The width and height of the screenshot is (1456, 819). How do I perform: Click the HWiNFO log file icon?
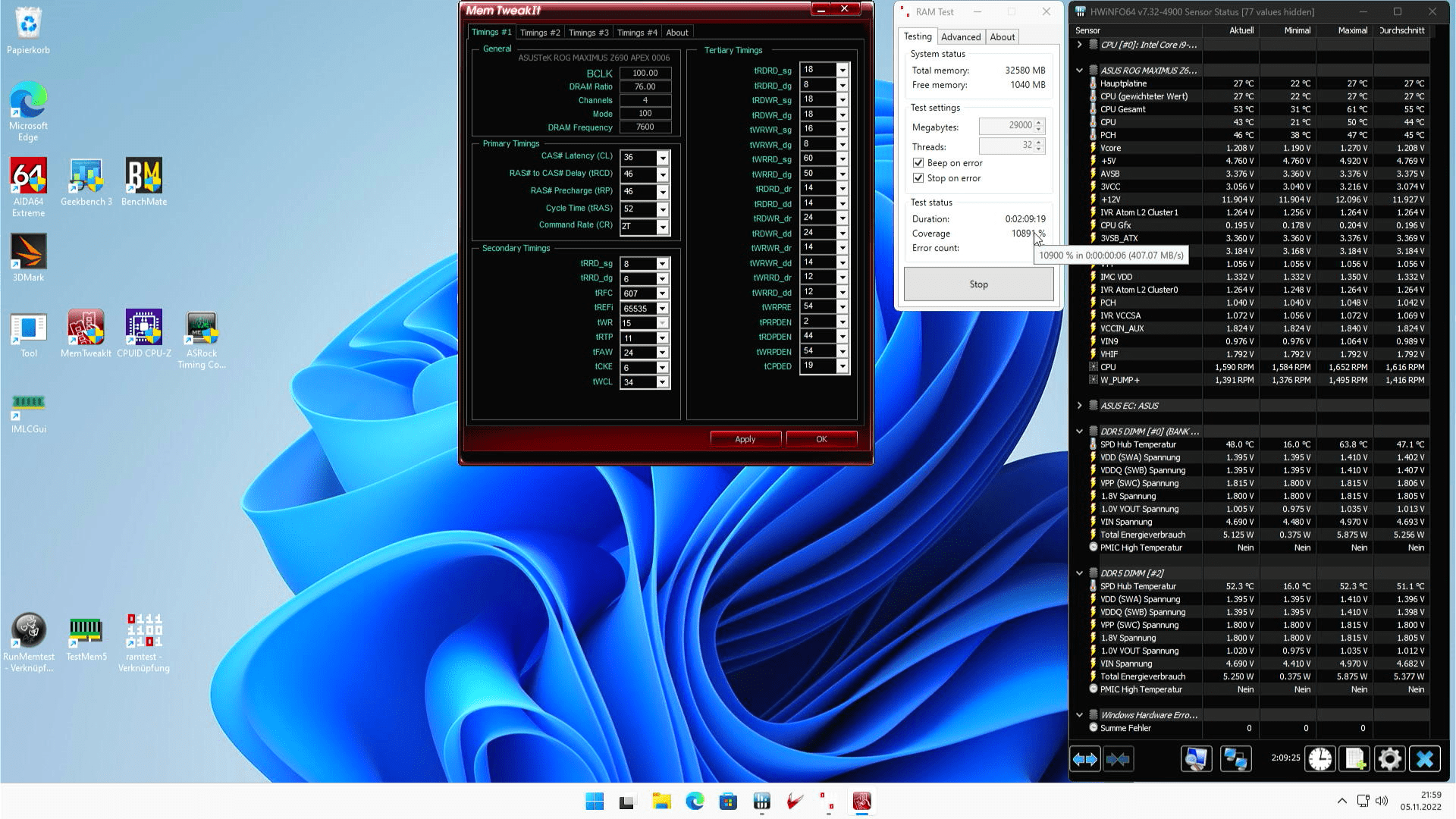pos(1354,758)
